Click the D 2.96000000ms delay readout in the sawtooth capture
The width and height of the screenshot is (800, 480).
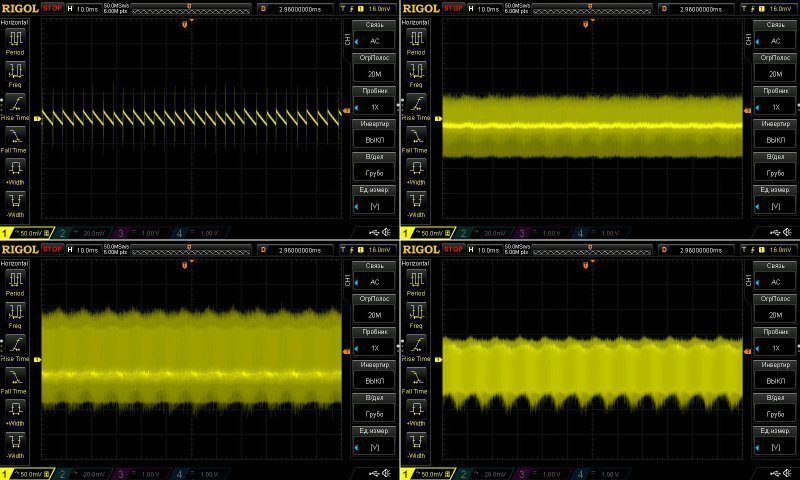click(297, 8)
